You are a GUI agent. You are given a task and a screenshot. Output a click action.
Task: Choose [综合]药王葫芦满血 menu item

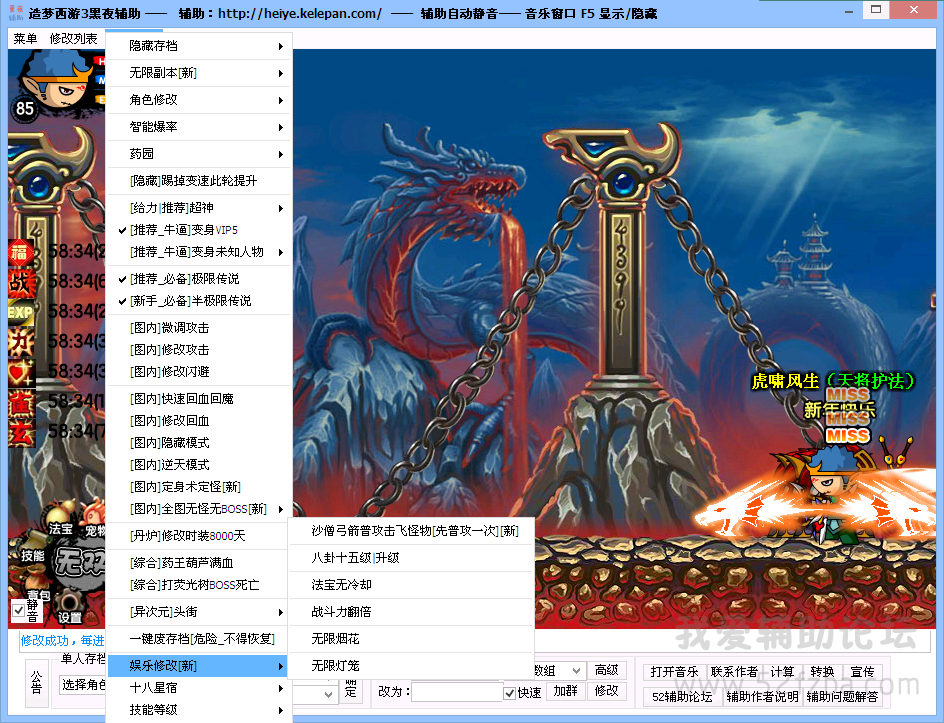tap(199, 563)
